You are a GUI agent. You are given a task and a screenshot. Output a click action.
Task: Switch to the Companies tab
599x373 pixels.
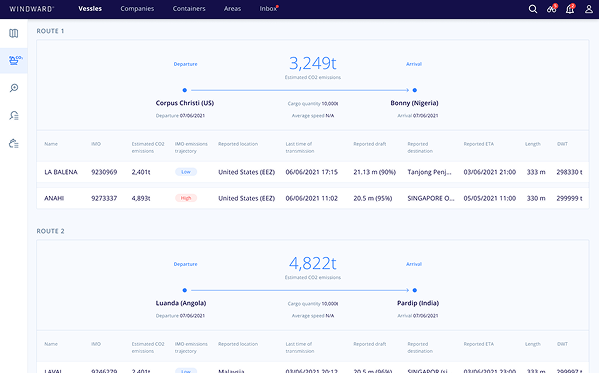click(137, 8)
